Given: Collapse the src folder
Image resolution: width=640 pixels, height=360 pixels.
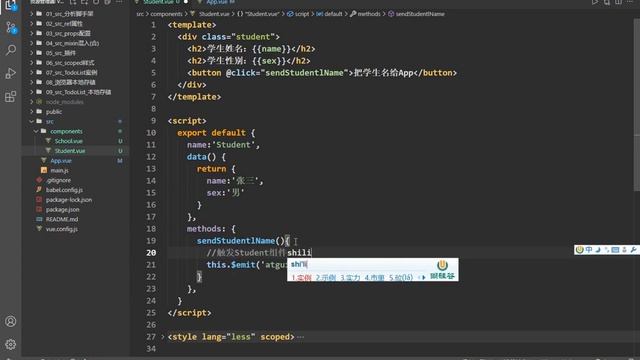Looking at the screenshot, I should coord(31,121).
